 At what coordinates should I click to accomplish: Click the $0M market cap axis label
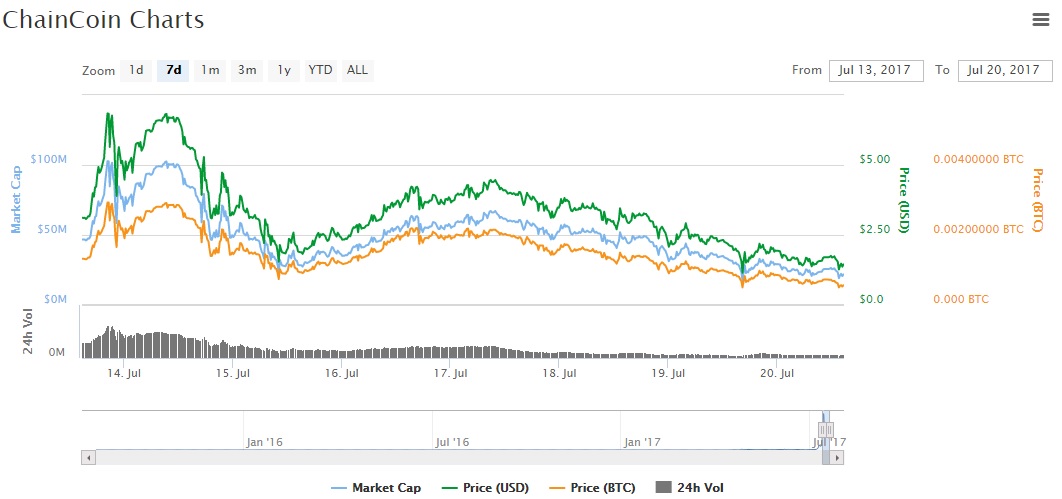click(54, 299)
